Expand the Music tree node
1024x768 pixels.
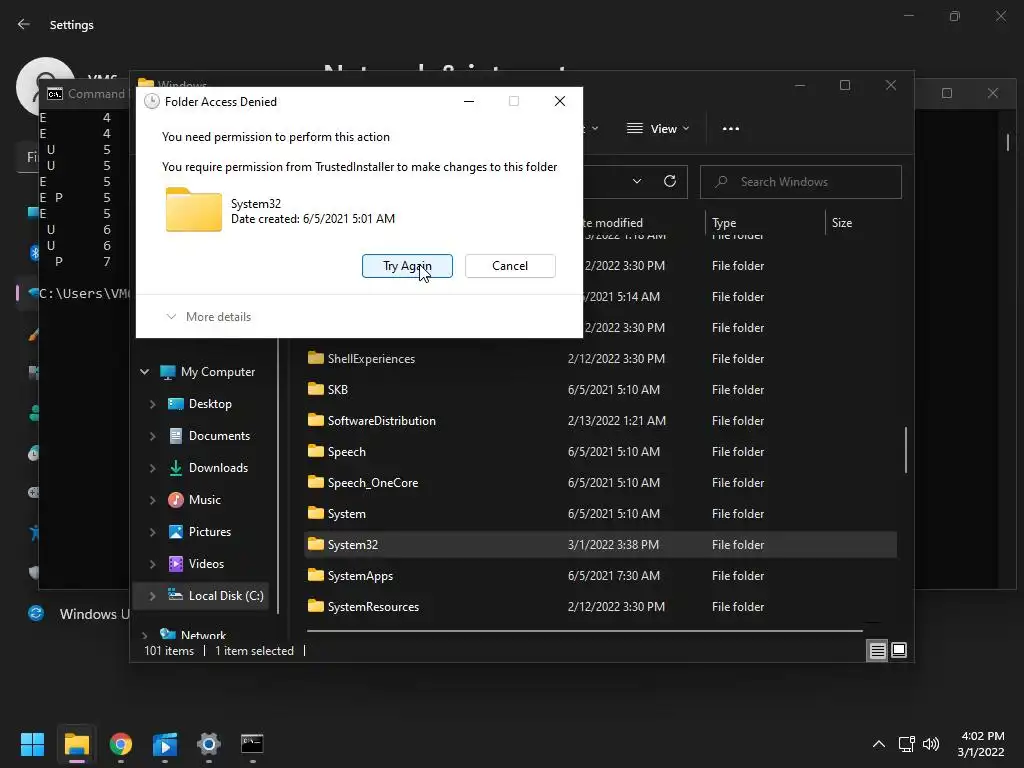pos(152,500)
